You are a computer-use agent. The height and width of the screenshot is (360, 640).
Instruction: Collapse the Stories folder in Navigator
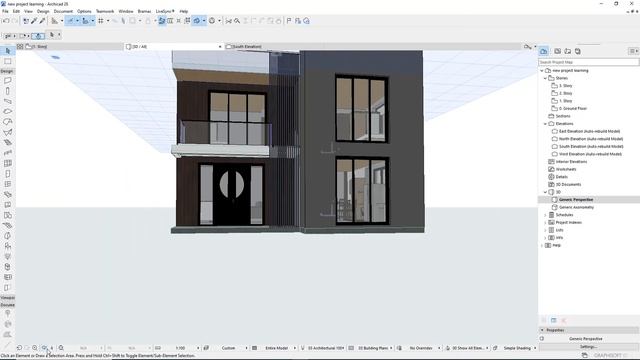[x=545, y=78]
